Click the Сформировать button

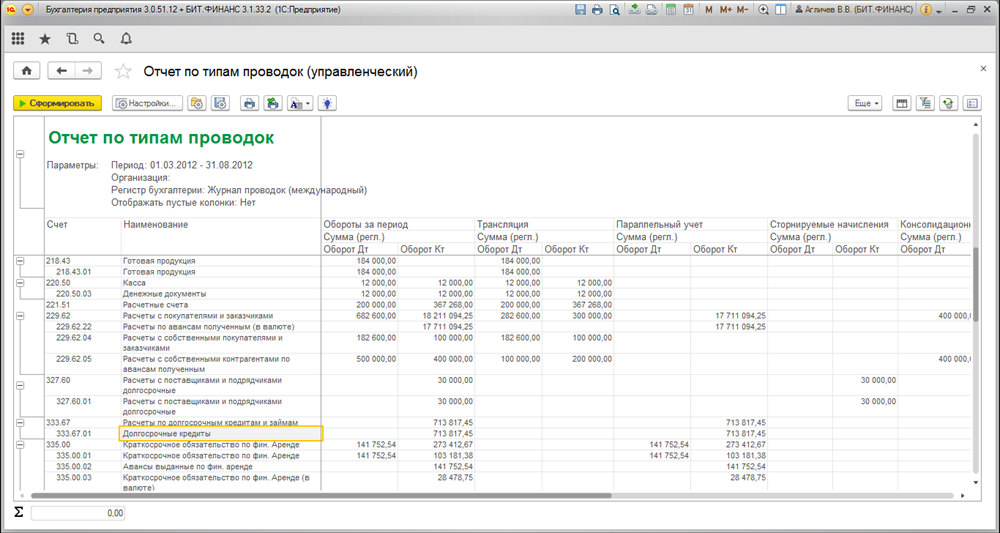tap(57, 103)
